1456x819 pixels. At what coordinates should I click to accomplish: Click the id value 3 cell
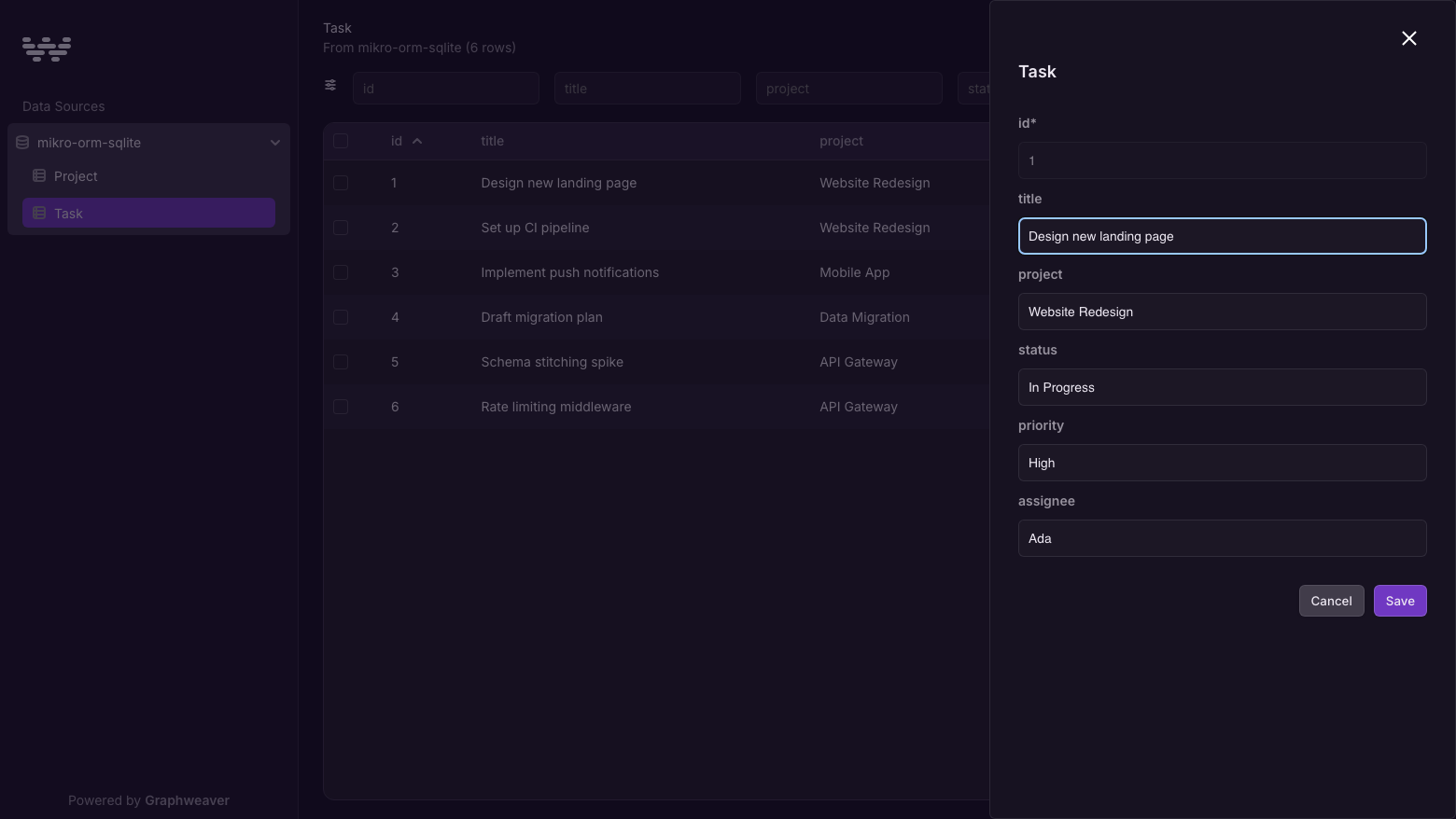(x=395, y=272)
